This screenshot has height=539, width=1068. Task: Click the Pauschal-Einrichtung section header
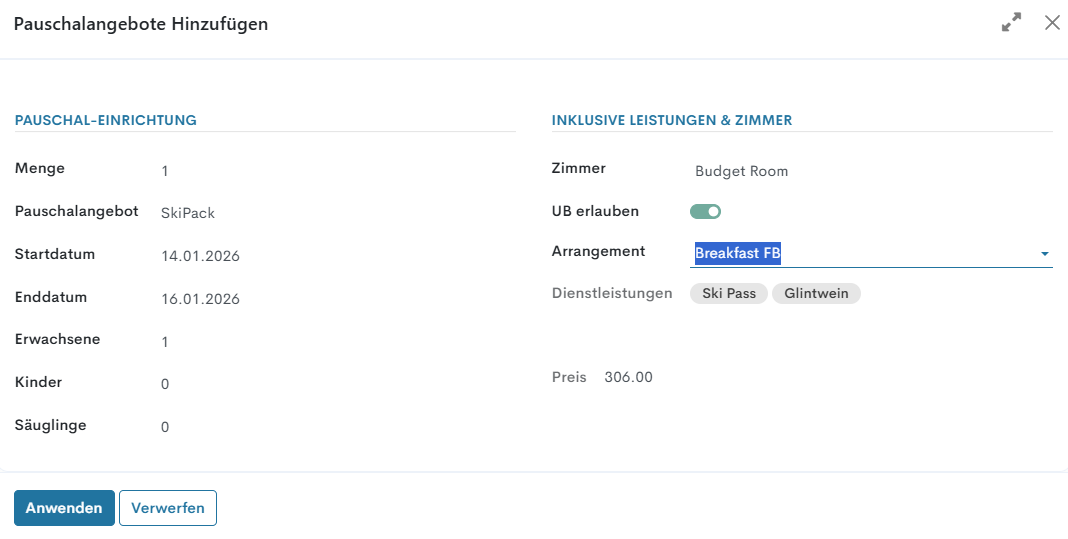pos(106,120)
